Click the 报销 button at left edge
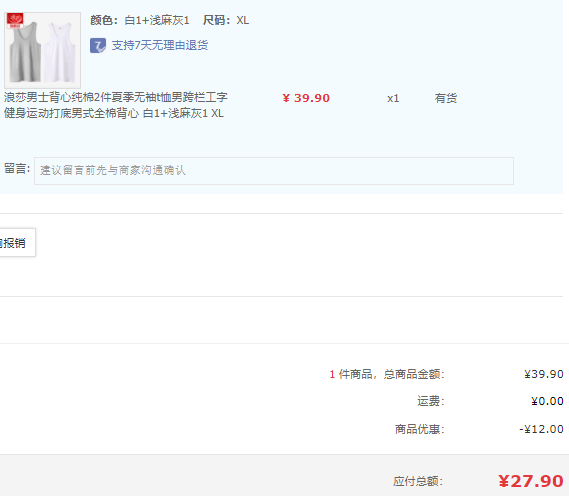The height and width of the screenshot is (496, 569). [x=16, y=243]
